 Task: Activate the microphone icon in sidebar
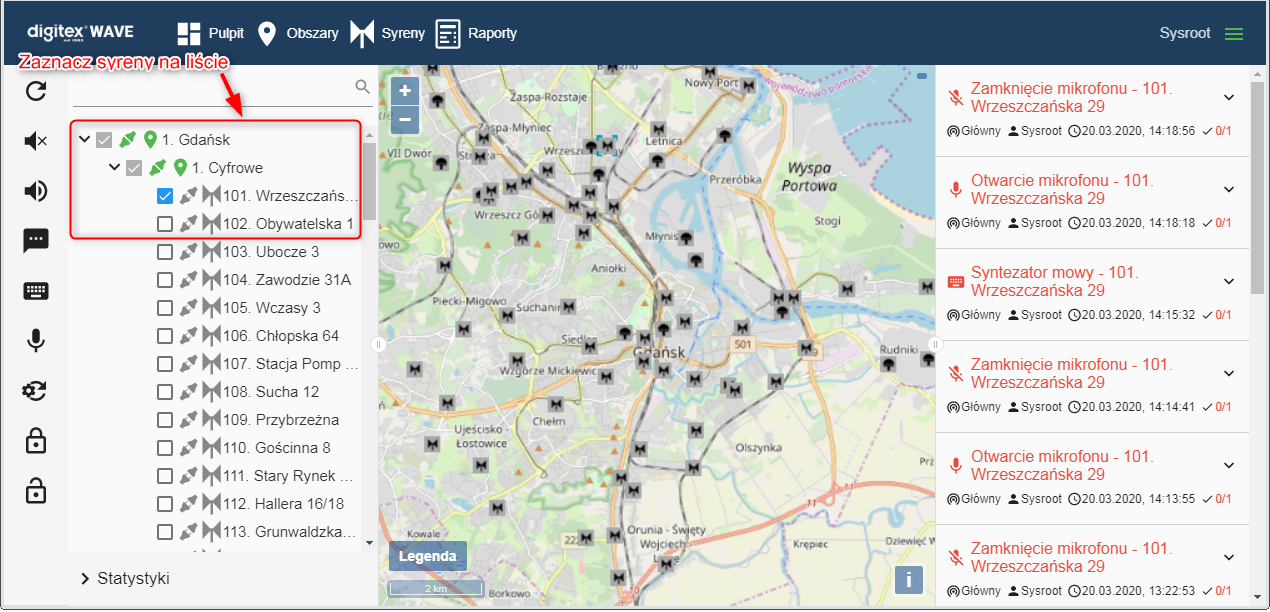point(36,341)
